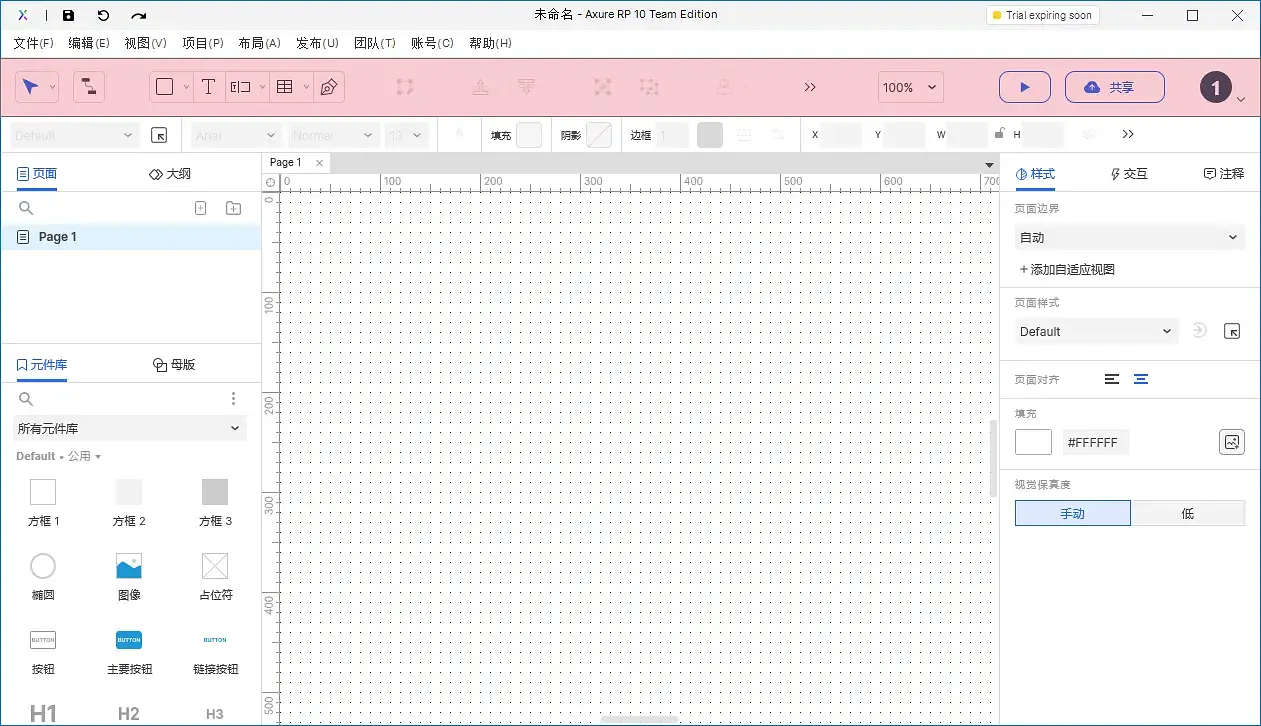Open the 所有元件库 library dropdown
1261x726 pixels.
click(x=129, y=428)
